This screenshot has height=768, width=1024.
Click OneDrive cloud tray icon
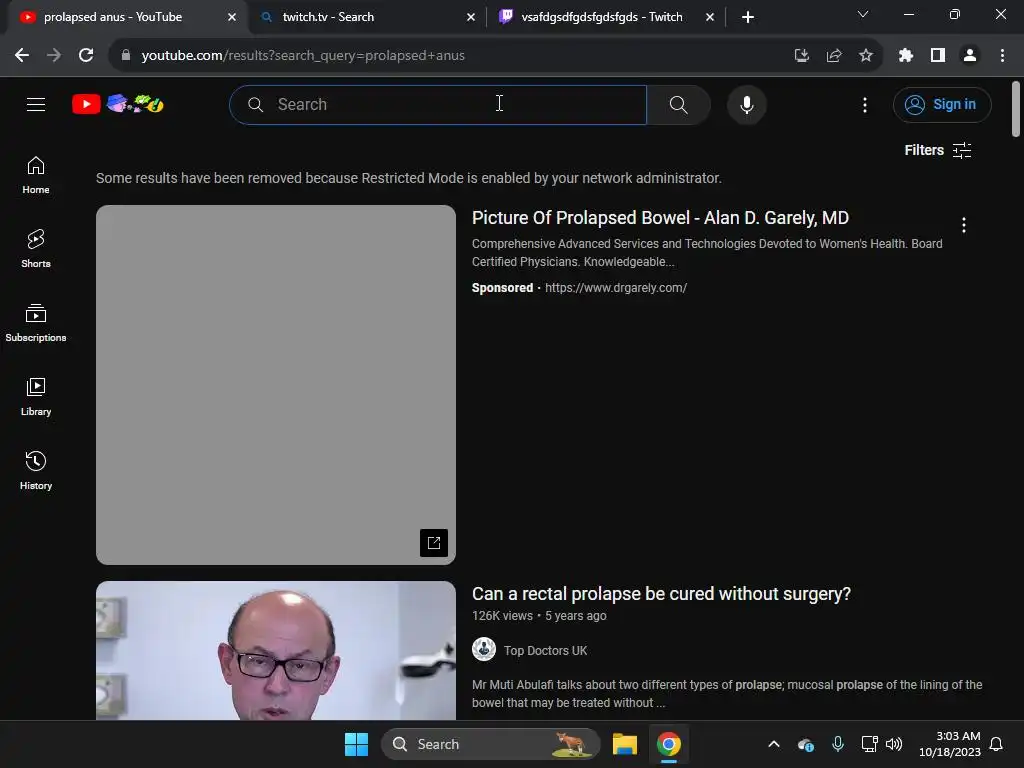806,744
